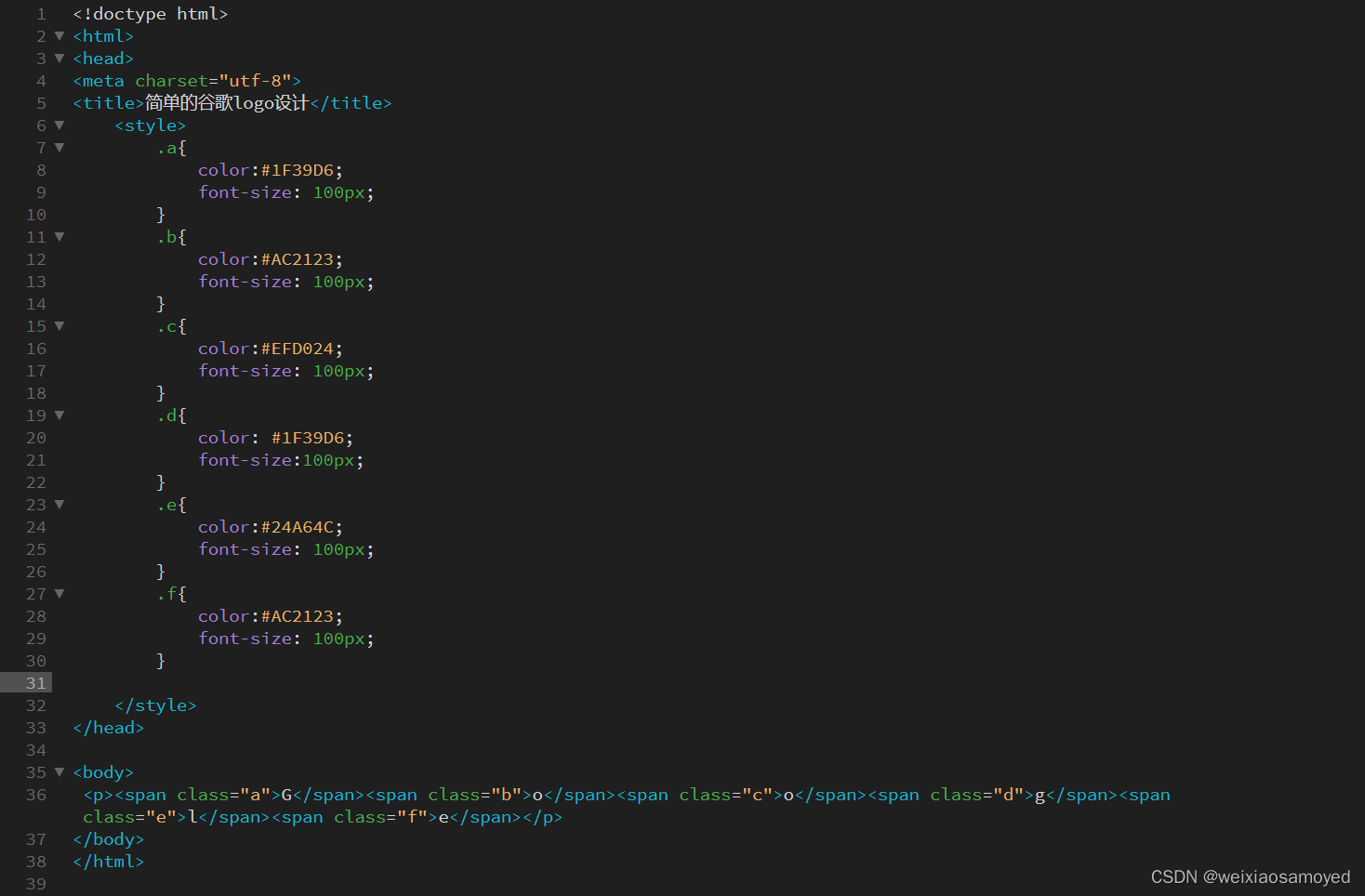This screenshot has height=896, width=1365.
Task: Click the charset attribute name on line 4
Action: (x=171, y=81)
